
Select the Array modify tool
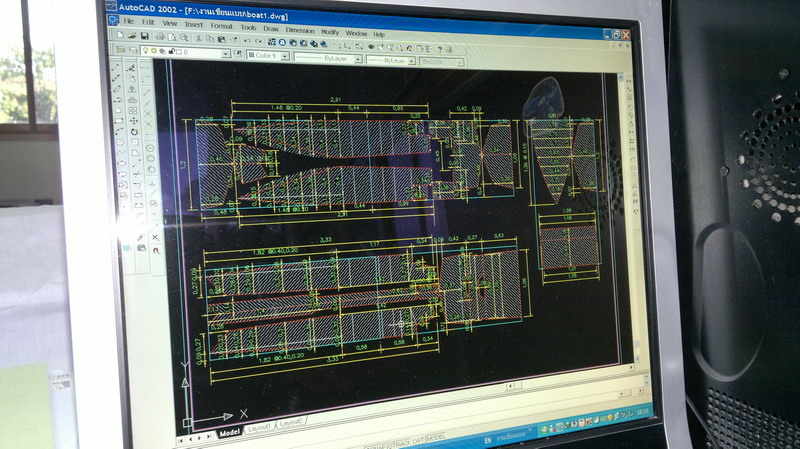click(133, 111)
